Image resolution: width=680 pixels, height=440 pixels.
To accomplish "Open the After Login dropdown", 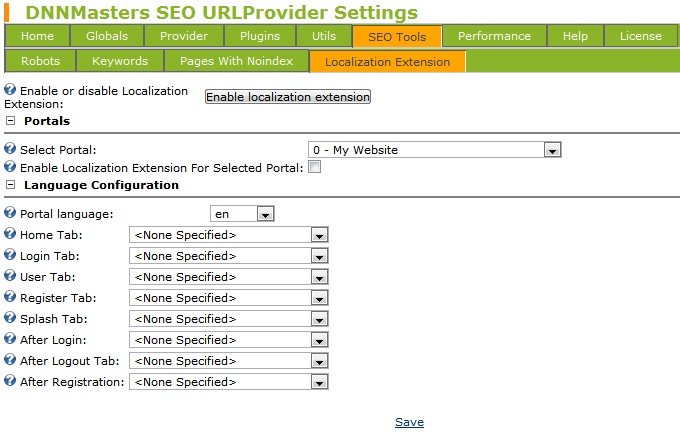I will point(229,340).
